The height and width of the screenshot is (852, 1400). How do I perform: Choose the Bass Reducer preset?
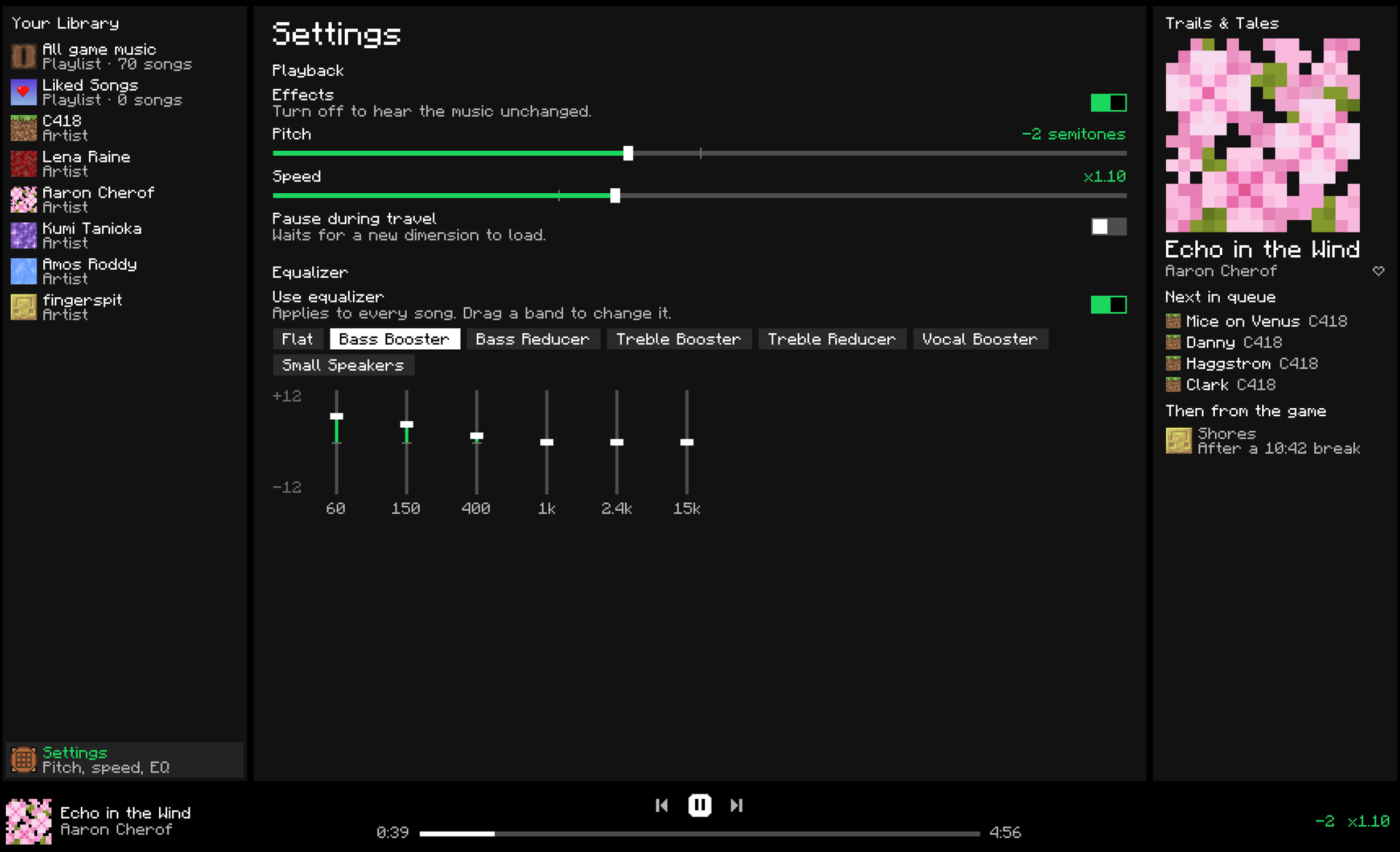(533, 339)
